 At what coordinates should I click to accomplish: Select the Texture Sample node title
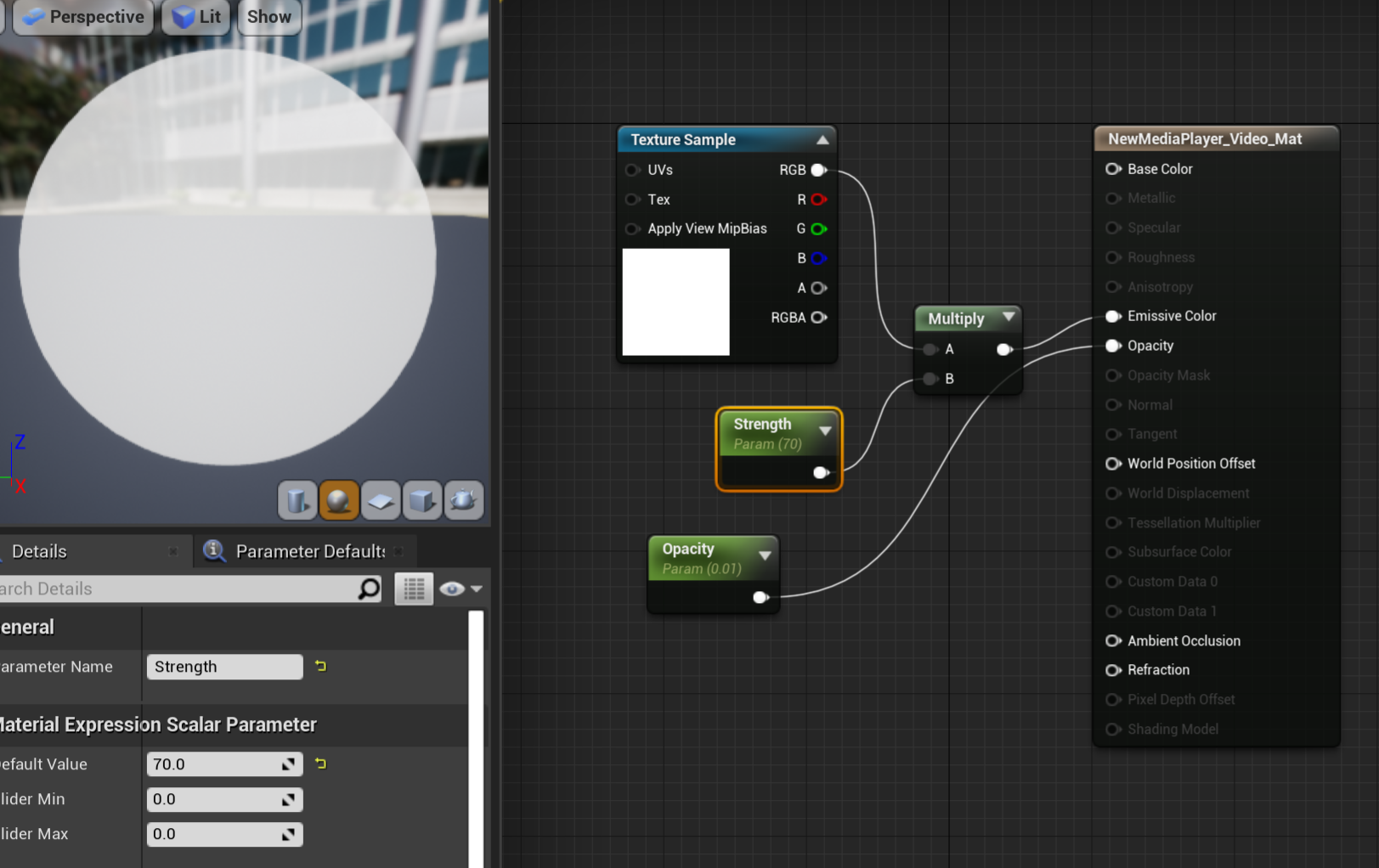(x=683, y=139)
